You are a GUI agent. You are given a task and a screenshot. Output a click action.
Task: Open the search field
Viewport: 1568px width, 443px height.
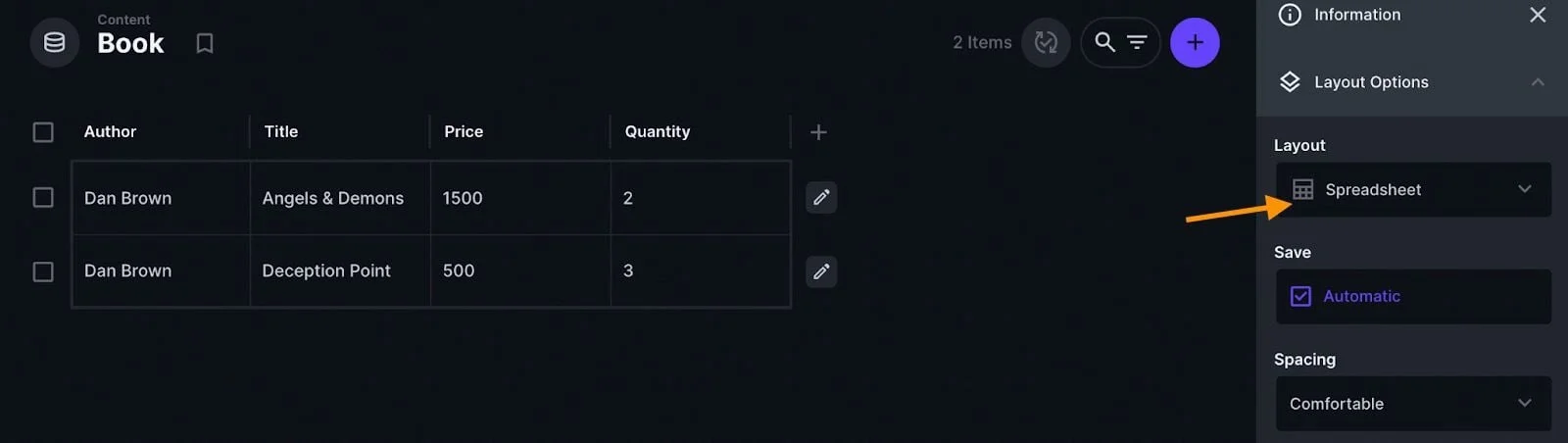[1104, 42]
